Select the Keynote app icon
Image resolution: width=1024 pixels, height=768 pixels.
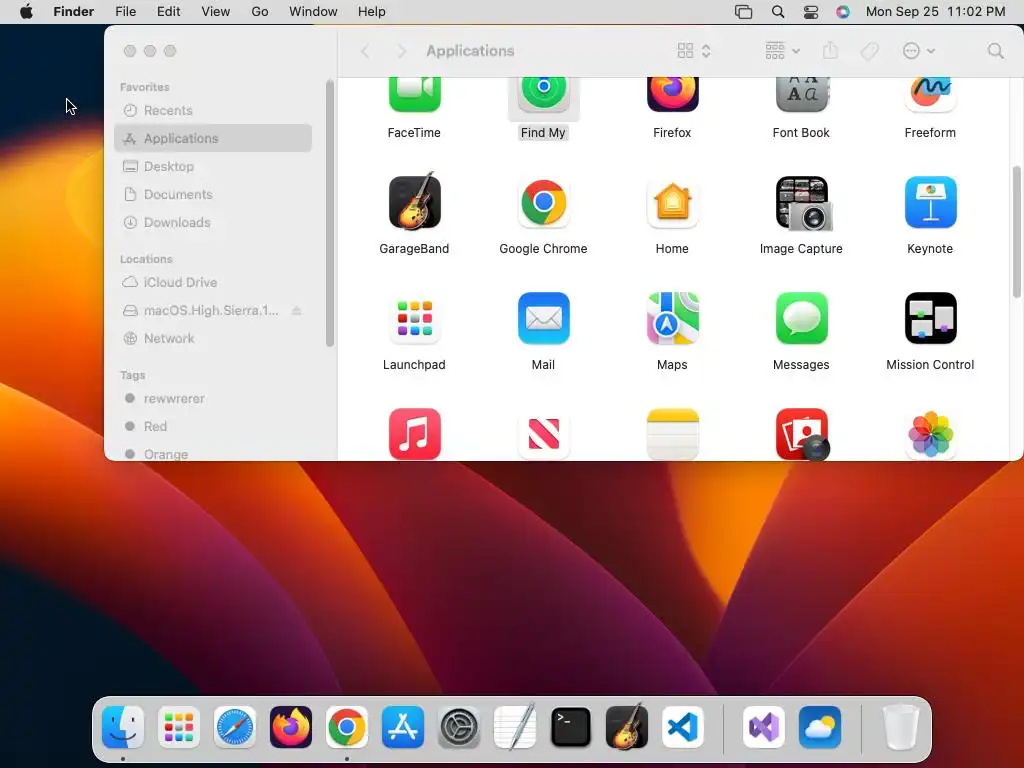(930, 202)
